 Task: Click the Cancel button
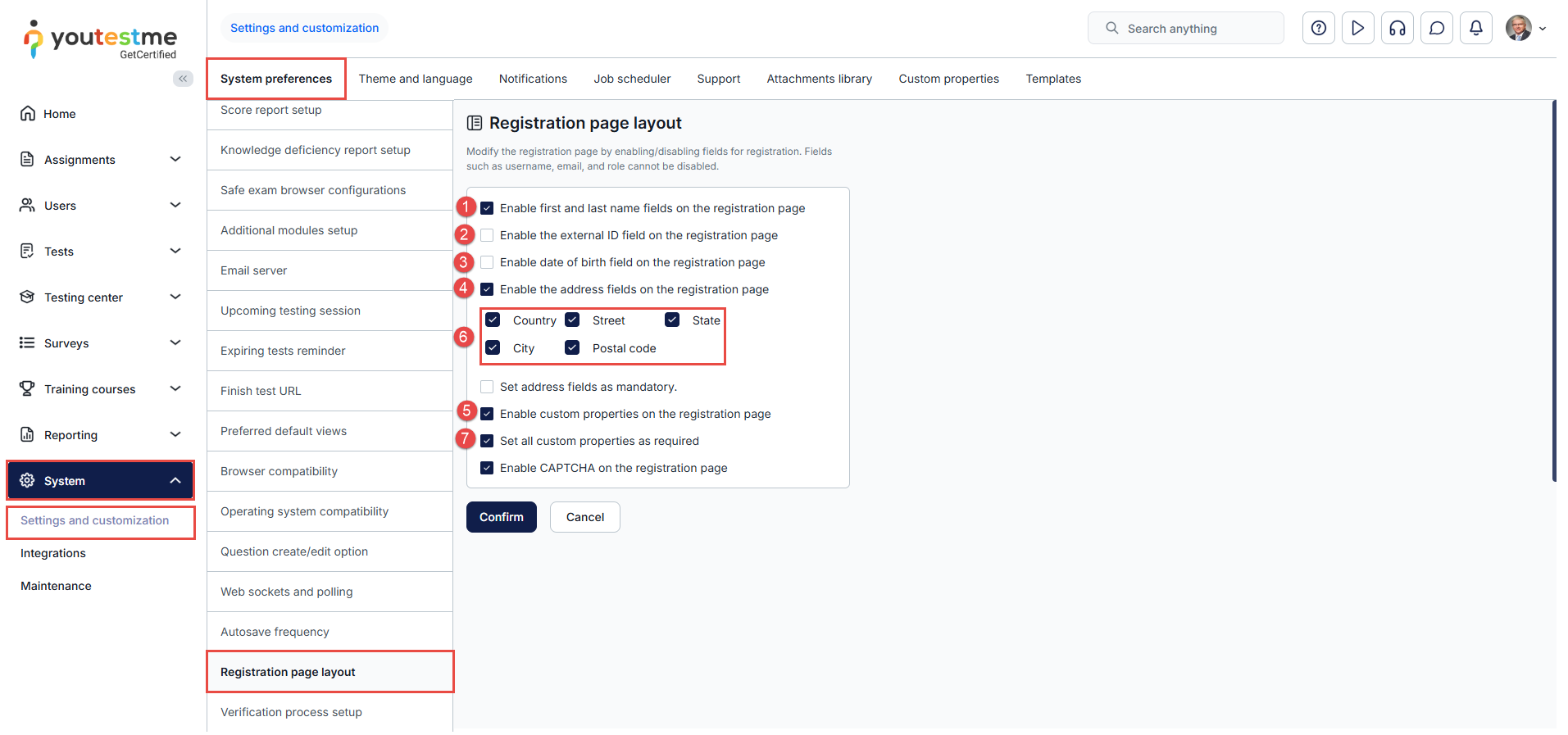(x=584, y=517)
